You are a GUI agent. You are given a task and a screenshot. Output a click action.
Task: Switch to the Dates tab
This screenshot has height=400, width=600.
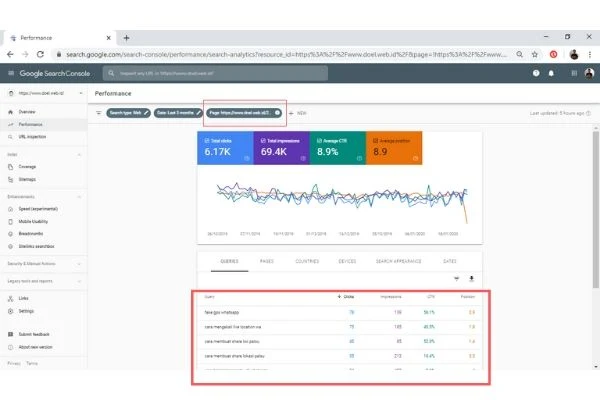click(x=450, y=261)
